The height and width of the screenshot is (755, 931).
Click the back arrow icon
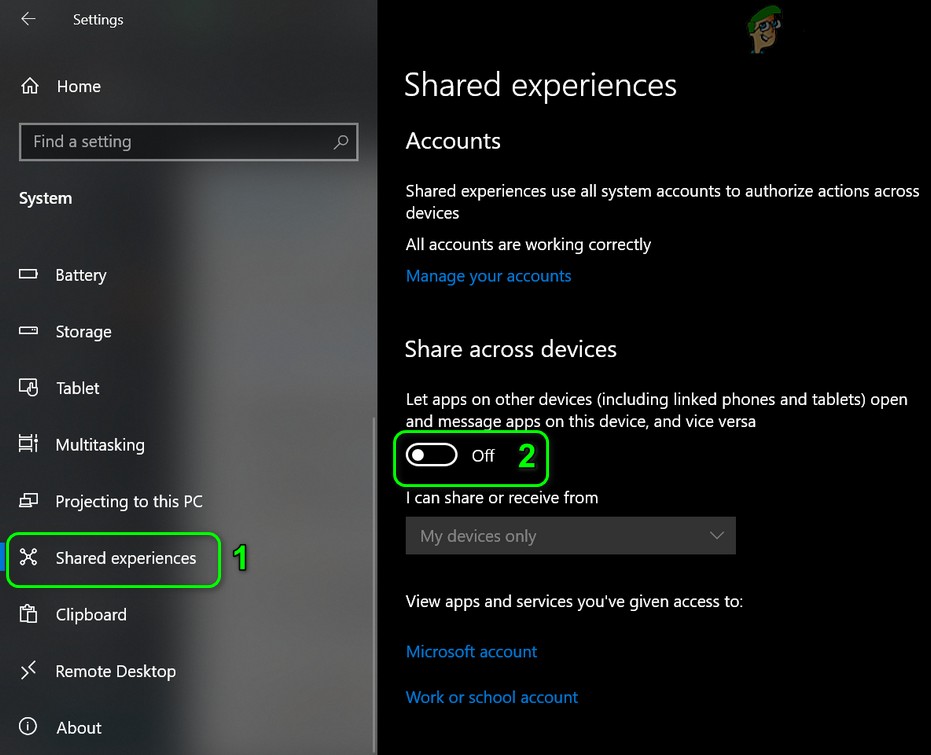coord(28,19)
